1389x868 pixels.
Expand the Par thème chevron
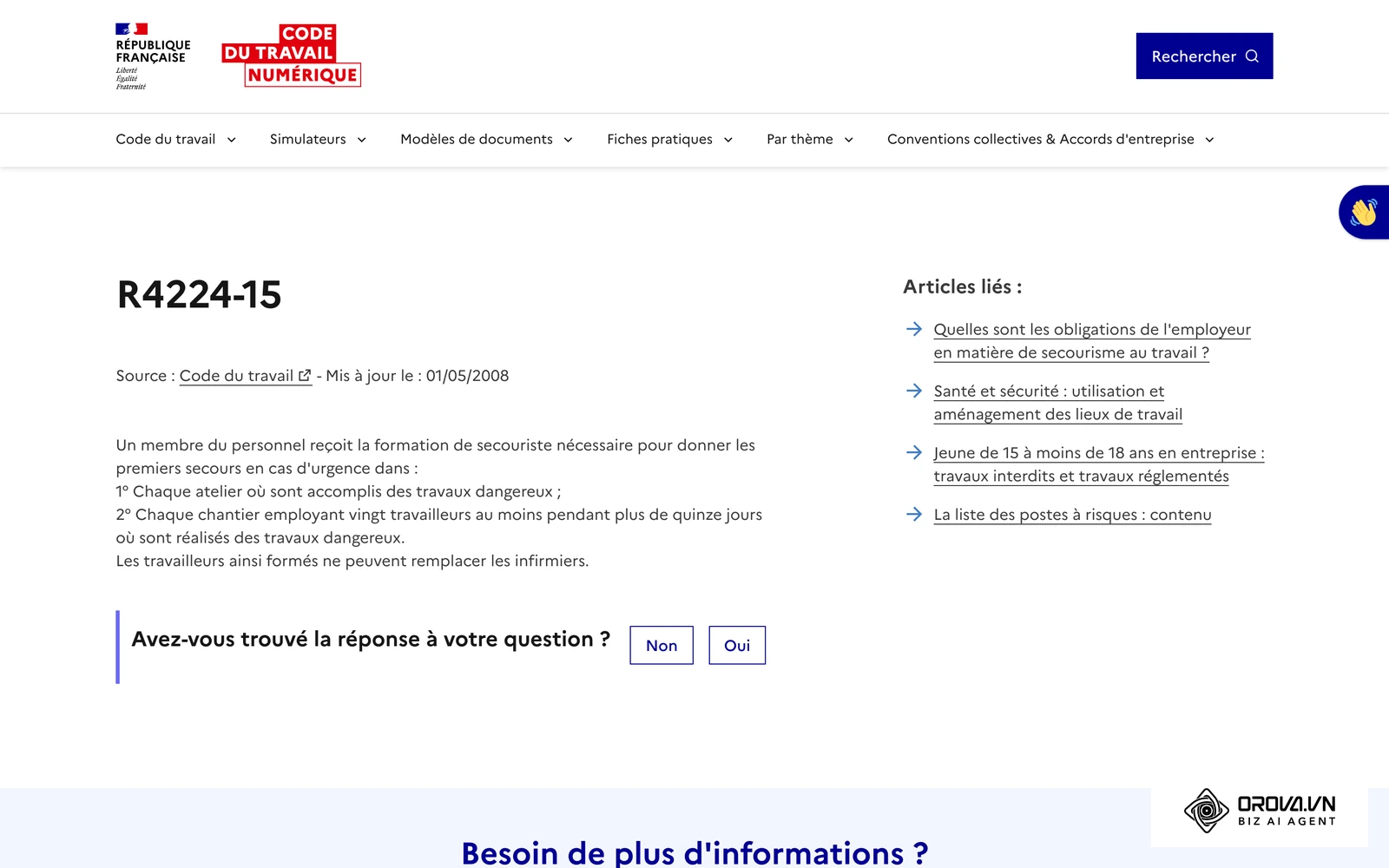click(x=849, y=140)
